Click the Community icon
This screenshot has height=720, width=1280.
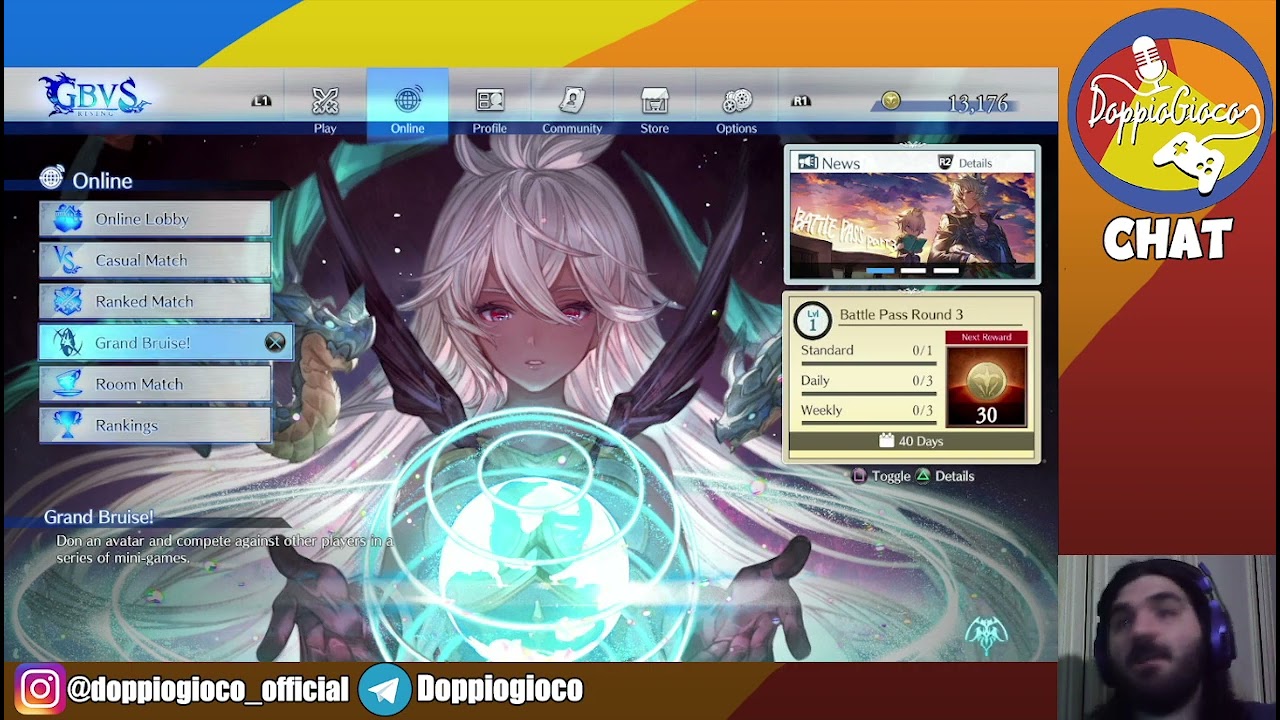[572, 101]
